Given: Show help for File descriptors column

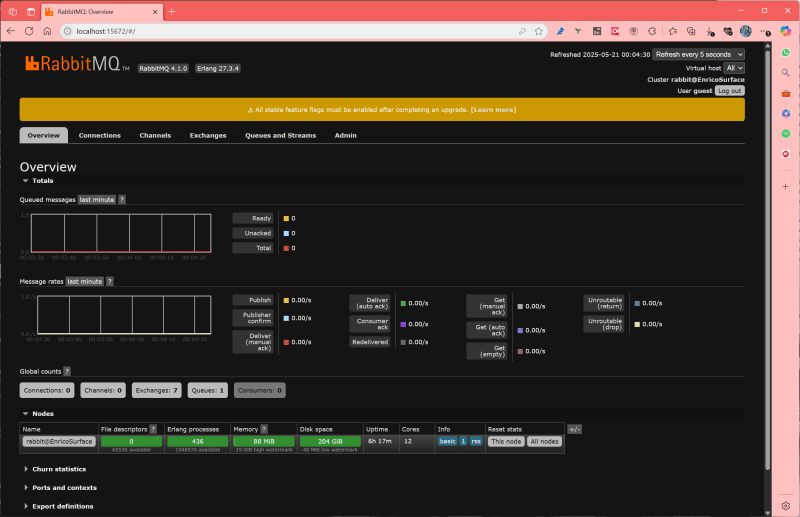Looking at the screenshot, I should point(153,429).
